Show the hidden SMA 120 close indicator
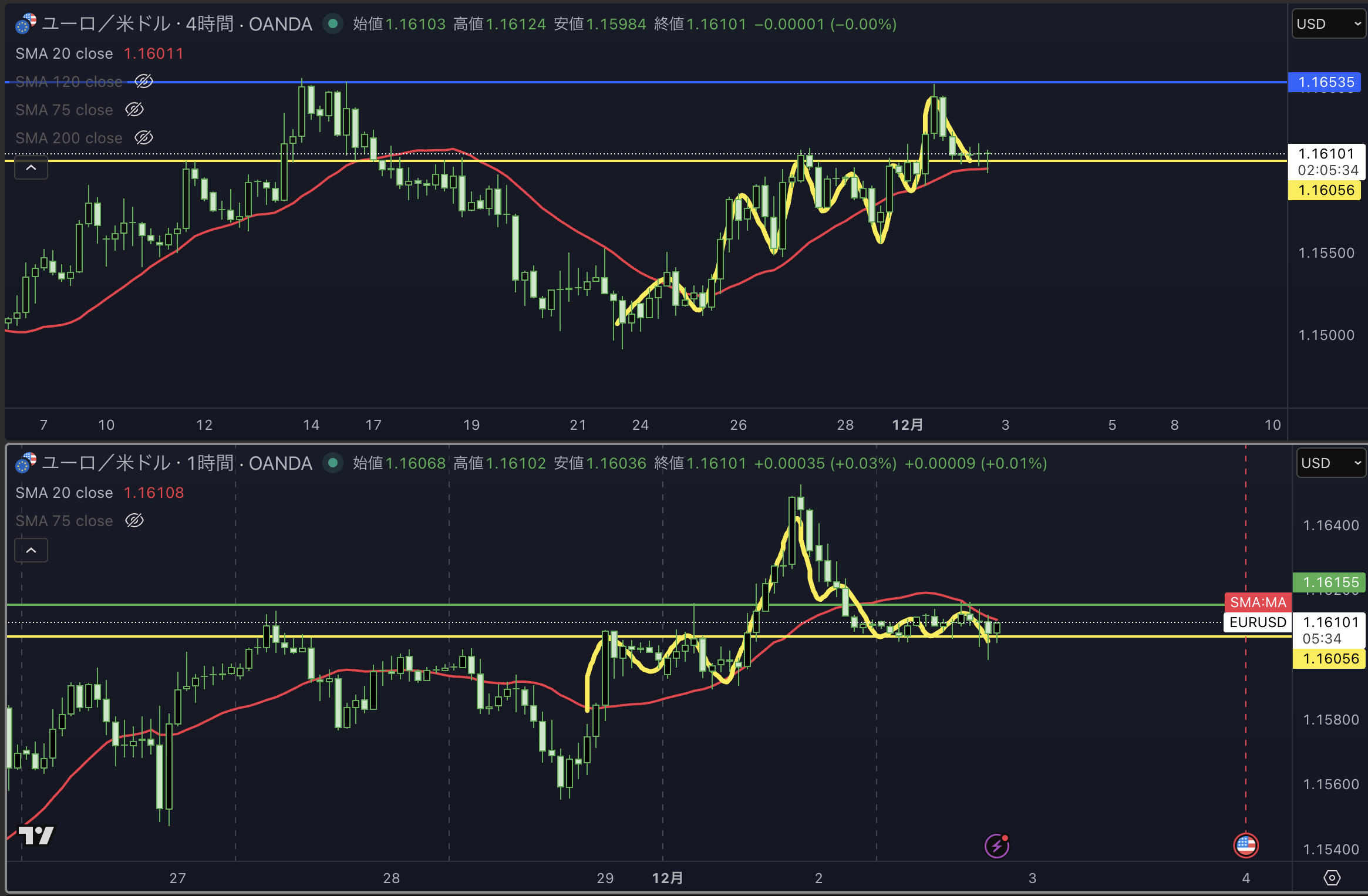 (x=144, y=81)
